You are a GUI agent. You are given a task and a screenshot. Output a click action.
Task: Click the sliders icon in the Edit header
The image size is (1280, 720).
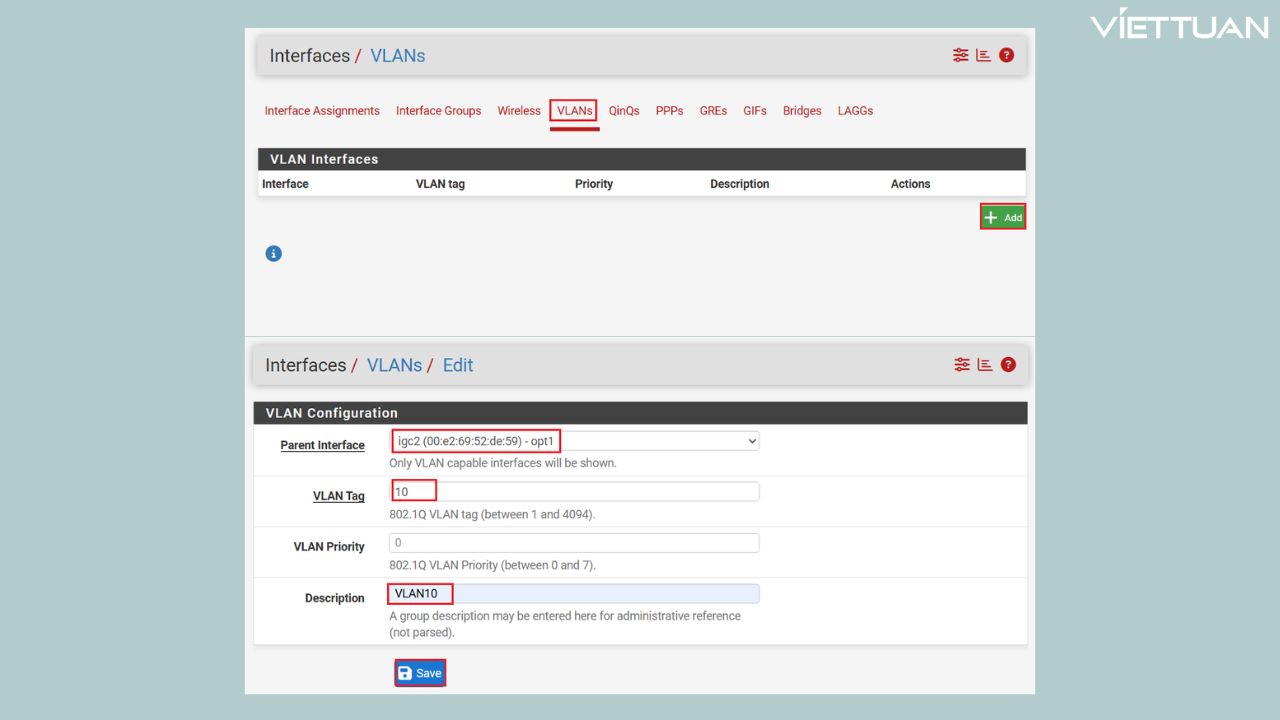[x=961, y=365]
